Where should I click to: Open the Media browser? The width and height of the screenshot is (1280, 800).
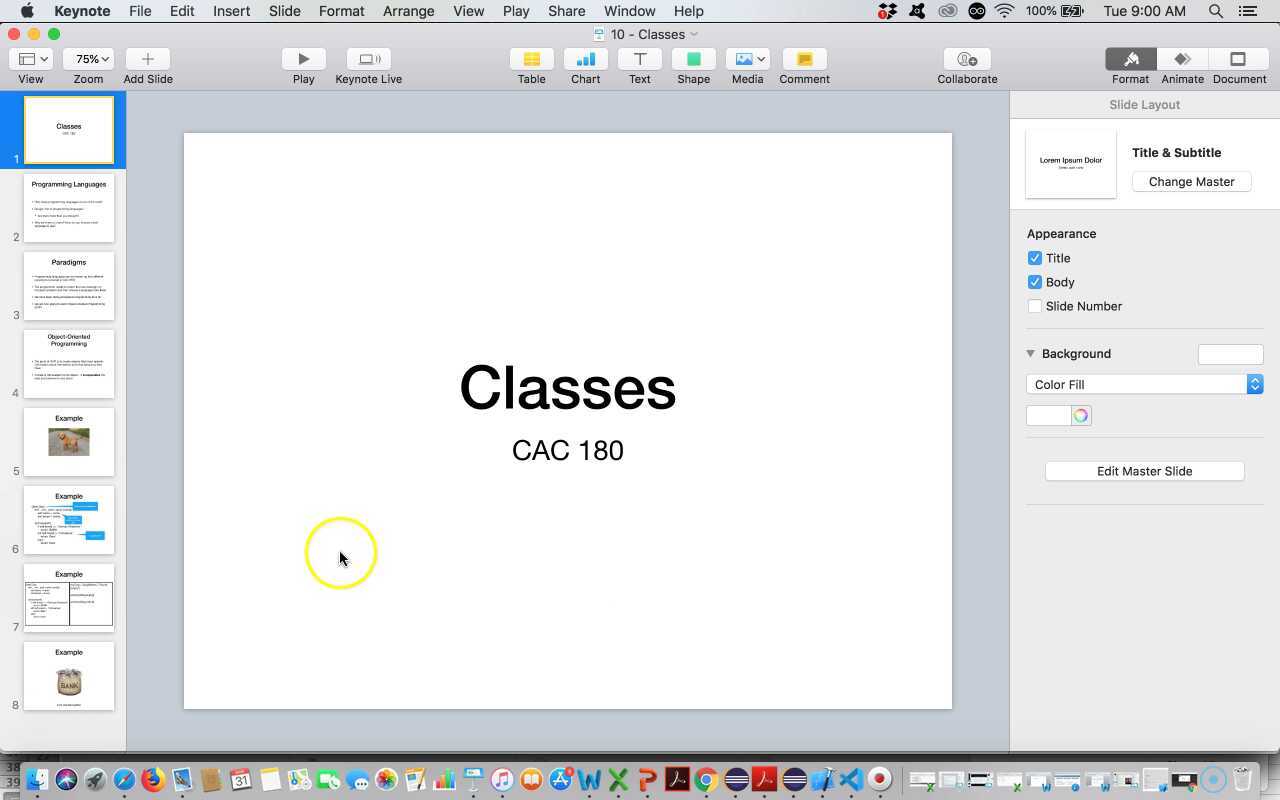(x=747, y=65)
